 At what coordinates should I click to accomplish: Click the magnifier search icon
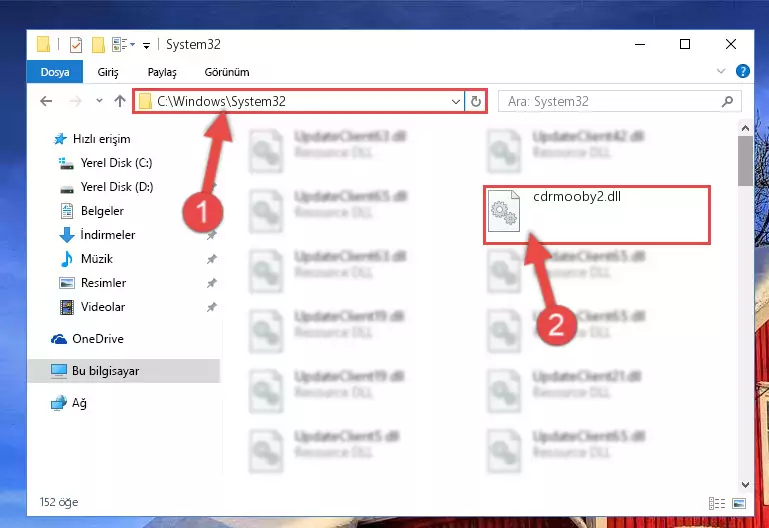click(x=727, y=101)
